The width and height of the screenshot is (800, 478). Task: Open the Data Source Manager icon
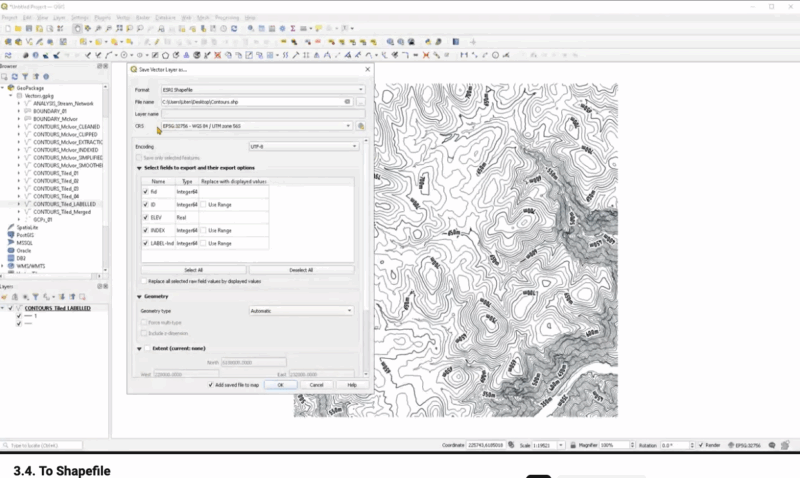click(8, 42)
